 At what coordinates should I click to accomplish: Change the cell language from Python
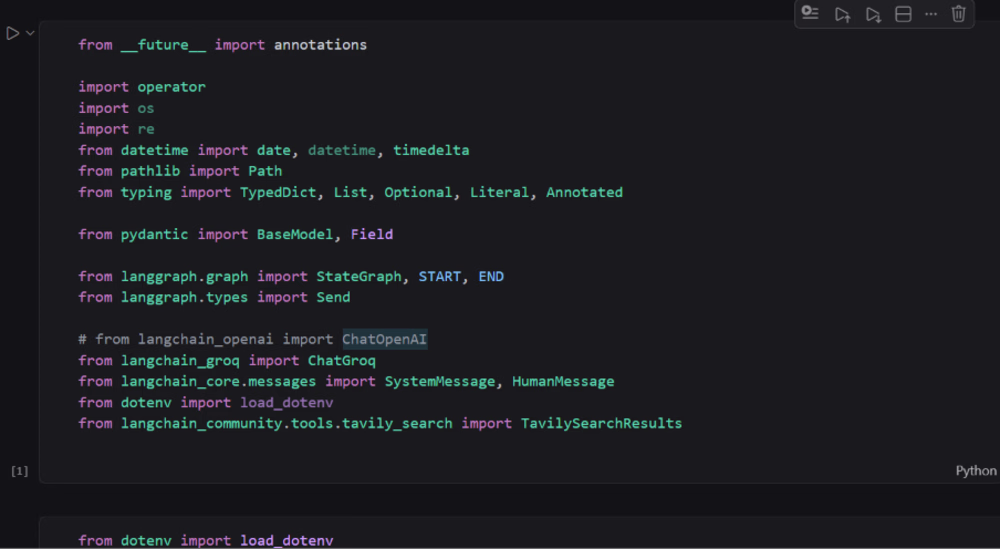click(x=976, y=471)
